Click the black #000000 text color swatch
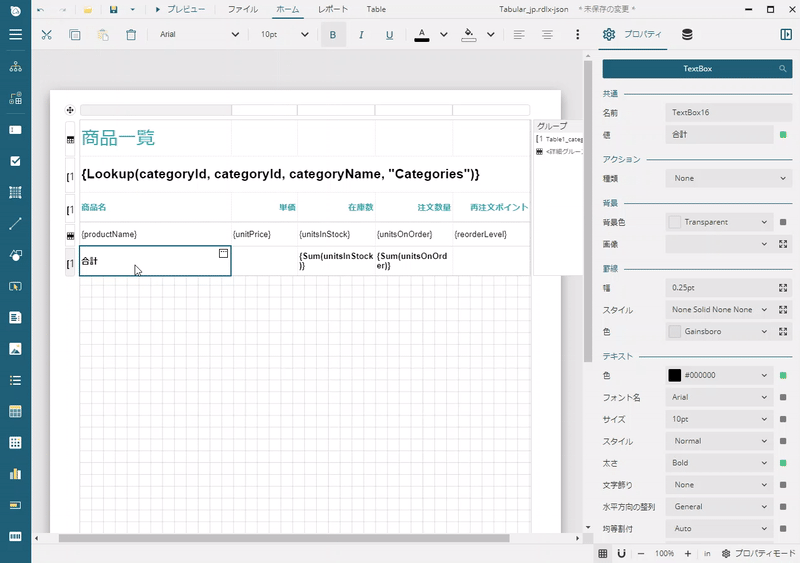This screenshot has width=800, height=563. point(674,375)
